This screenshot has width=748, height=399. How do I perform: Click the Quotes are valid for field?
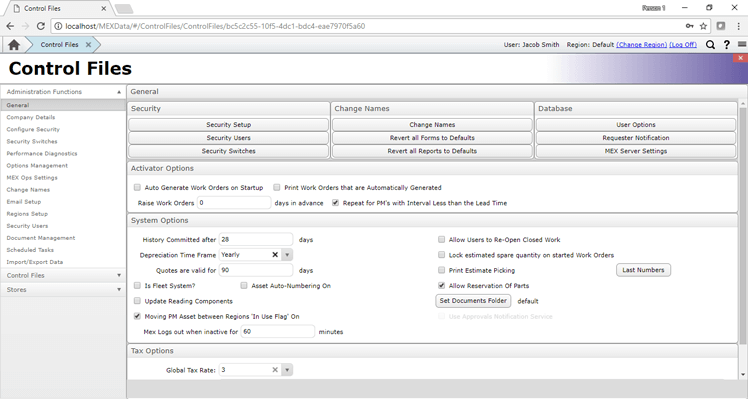(x=256, y=270)
